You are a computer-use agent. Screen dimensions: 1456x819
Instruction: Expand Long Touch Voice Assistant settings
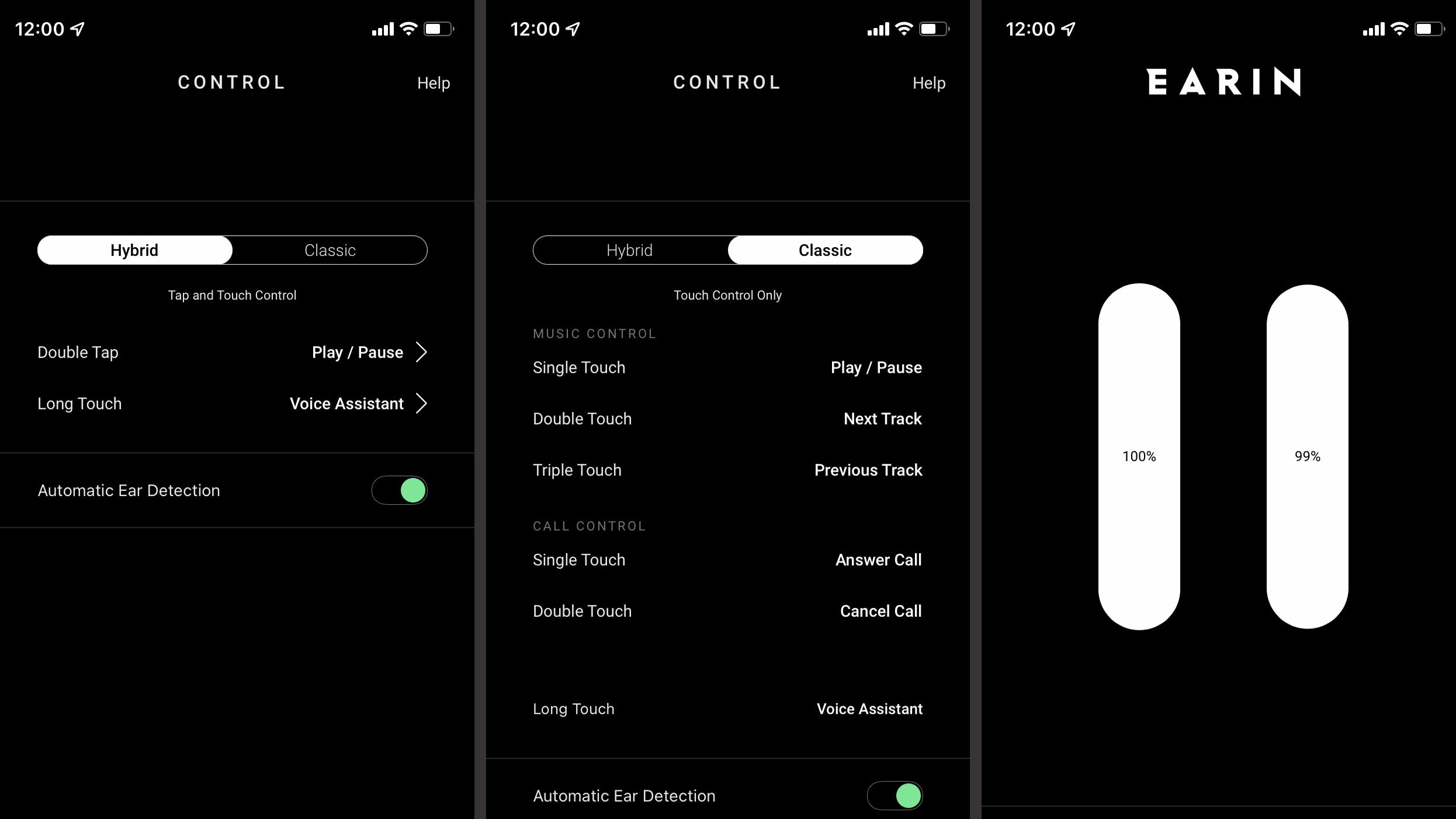click(424, 404)
